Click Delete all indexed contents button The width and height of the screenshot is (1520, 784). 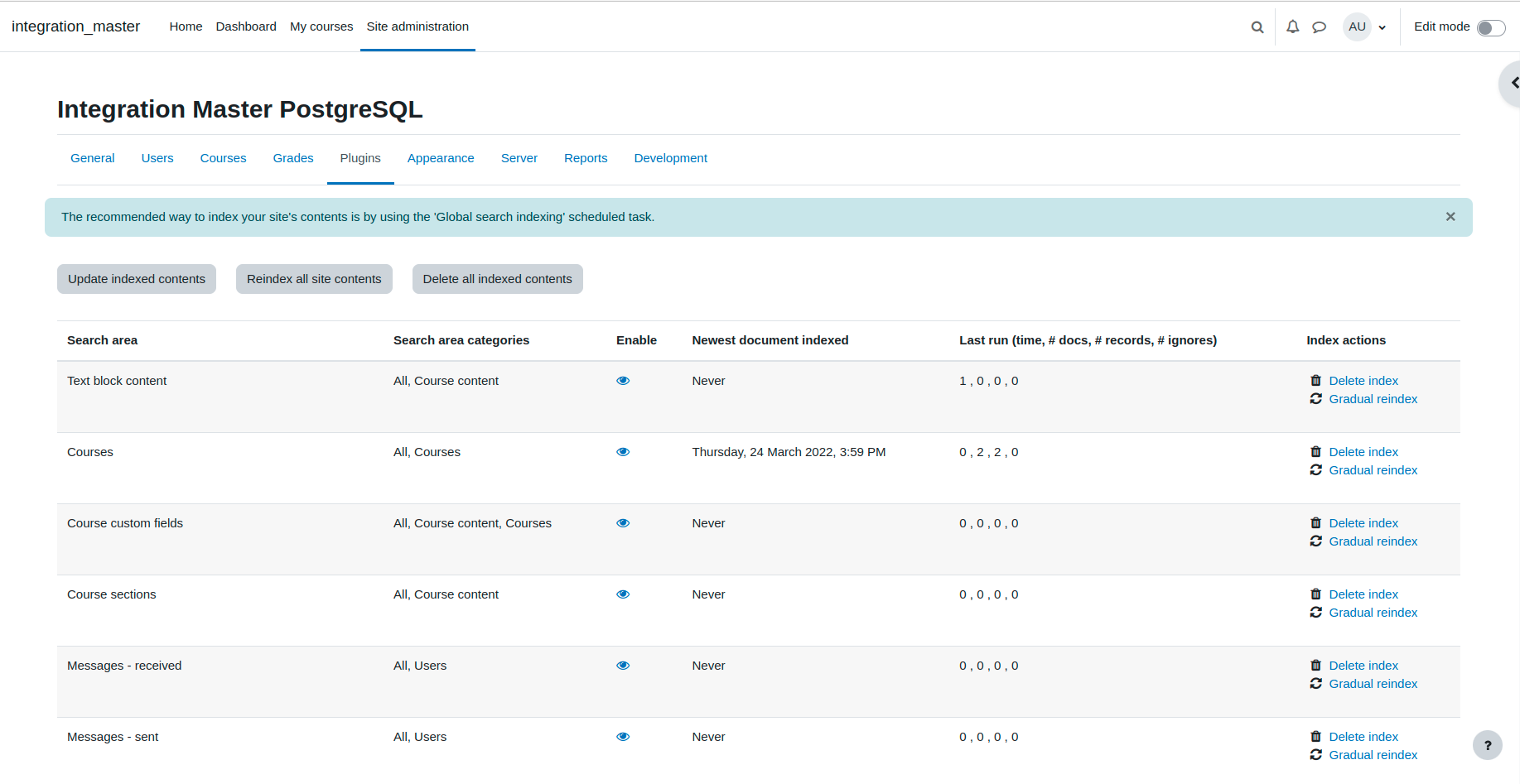498,279
